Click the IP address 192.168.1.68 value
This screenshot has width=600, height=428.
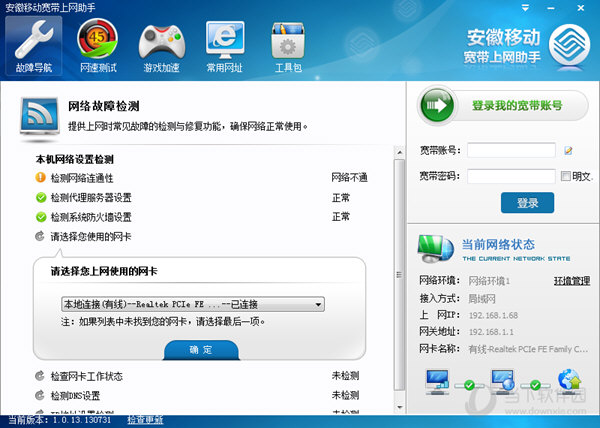tap(493, 315)
